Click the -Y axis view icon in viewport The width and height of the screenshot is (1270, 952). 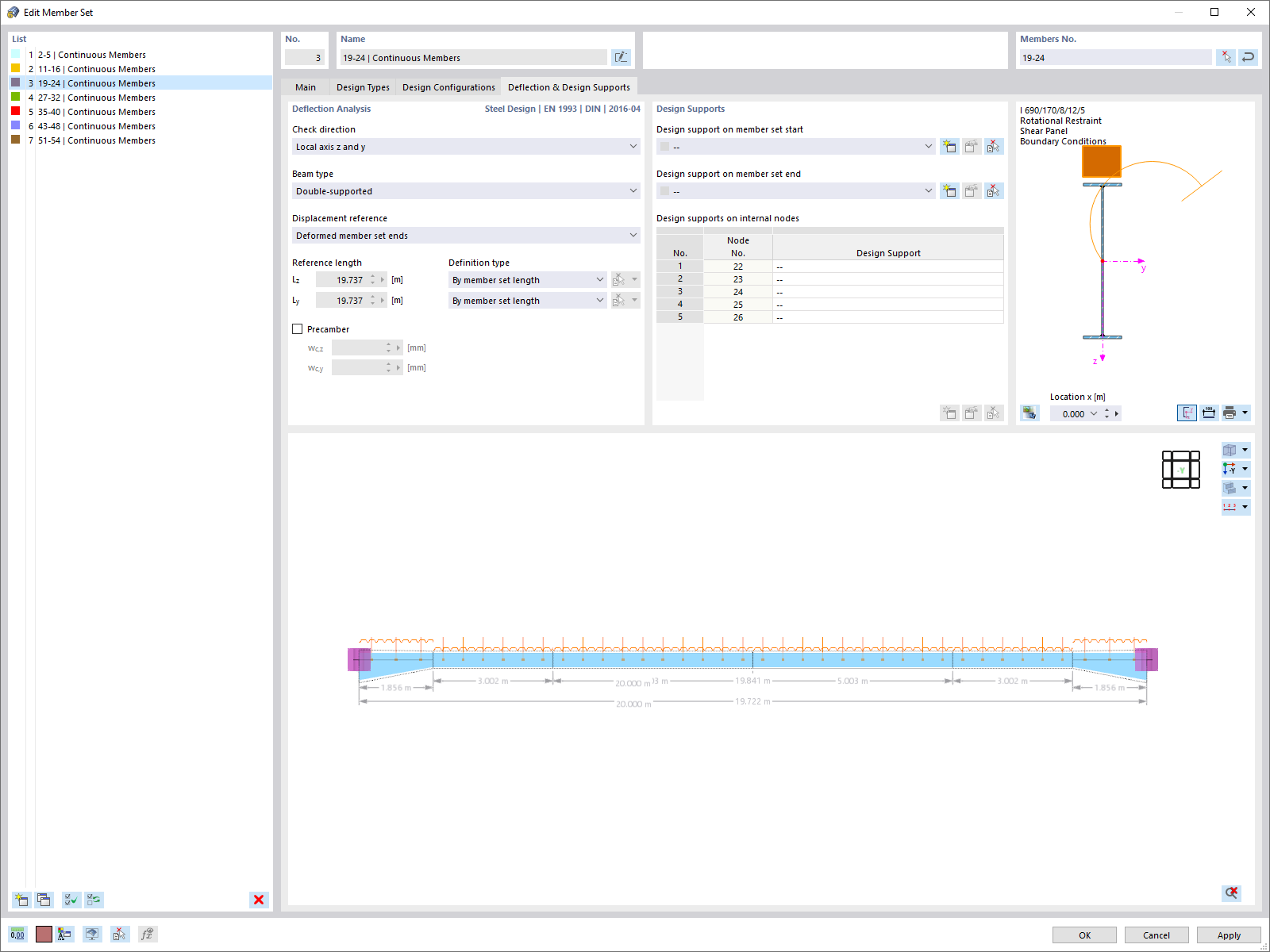point(1230,469)
